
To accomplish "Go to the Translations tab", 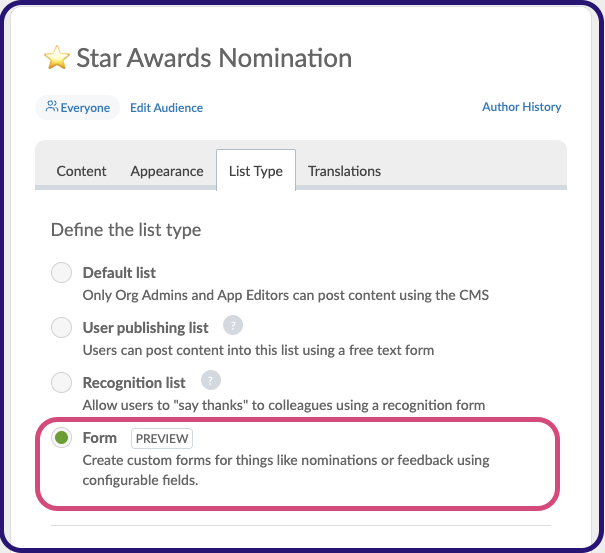I will pyautogui.click(x=344, y=171).
